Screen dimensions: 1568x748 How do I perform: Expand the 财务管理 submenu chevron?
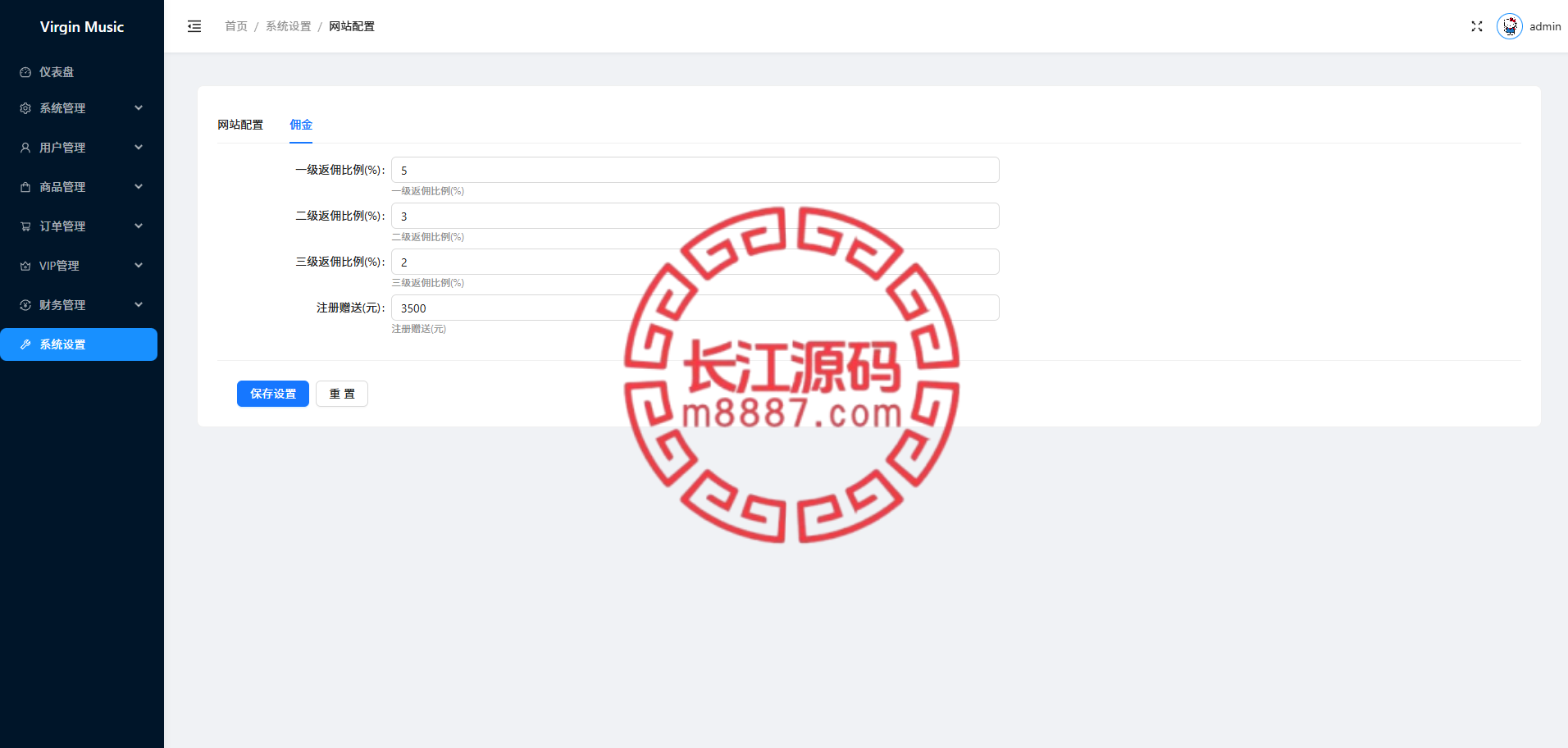tap(139, 305)
